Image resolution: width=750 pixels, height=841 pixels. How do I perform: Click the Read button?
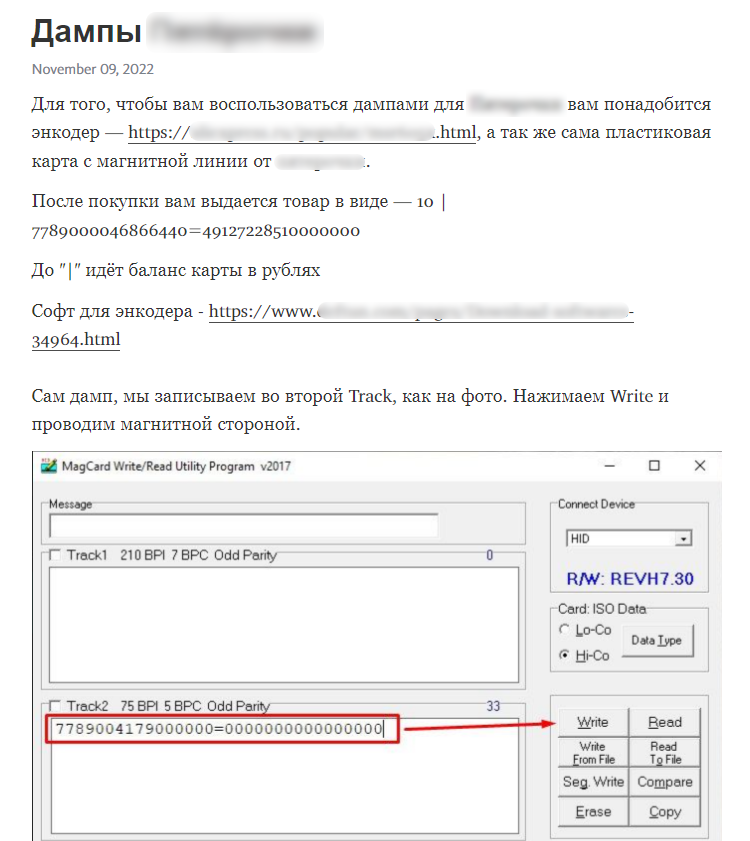[664, 722]
